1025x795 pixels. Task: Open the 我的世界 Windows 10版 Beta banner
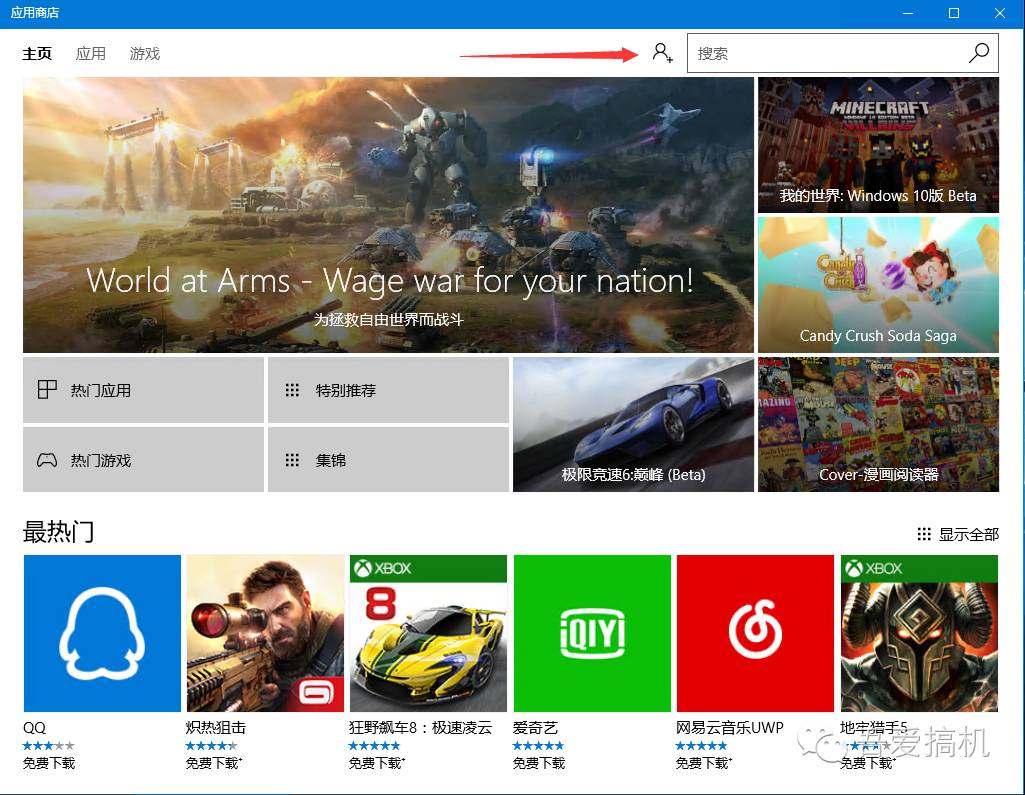[x=878, y=145]
